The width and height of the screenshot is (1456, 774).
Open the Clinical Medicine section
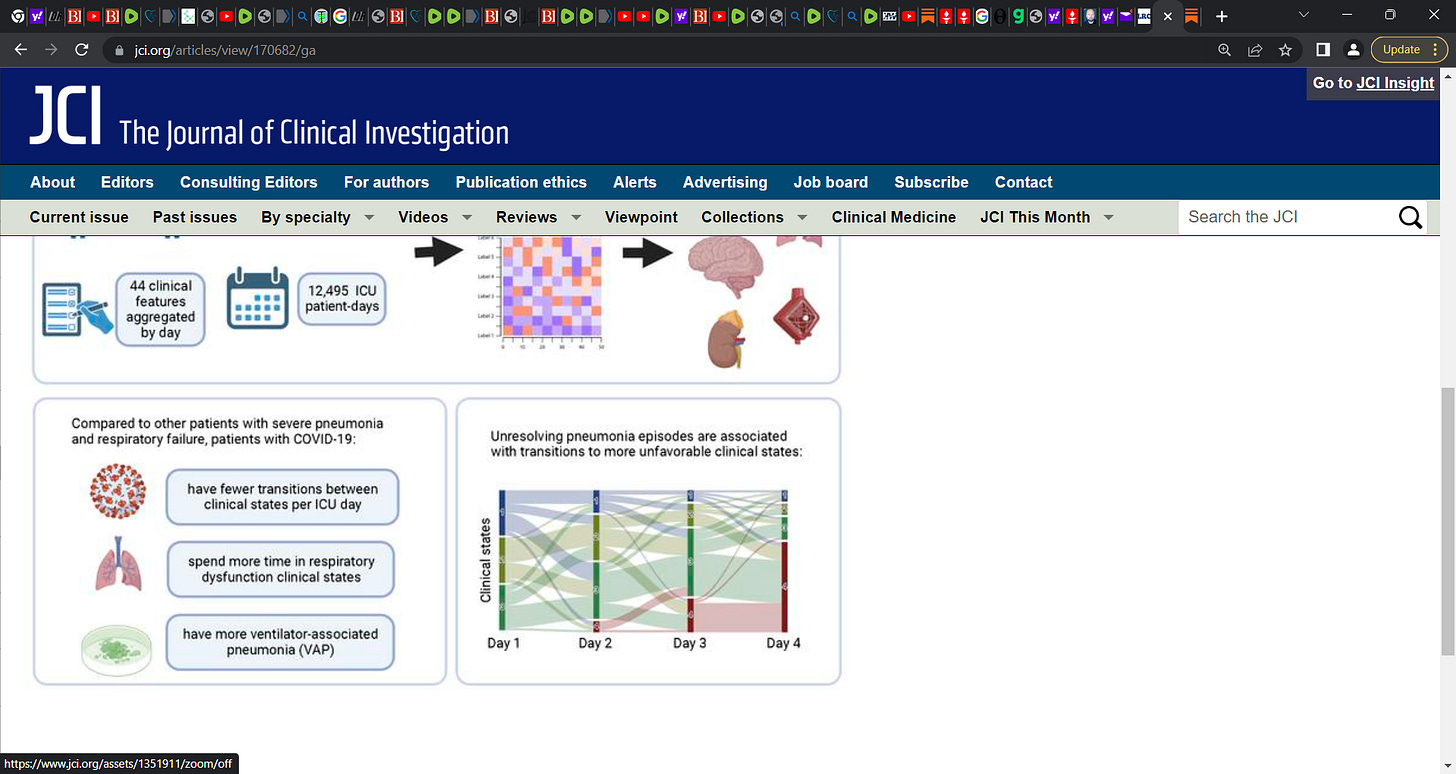coord(894,217)
